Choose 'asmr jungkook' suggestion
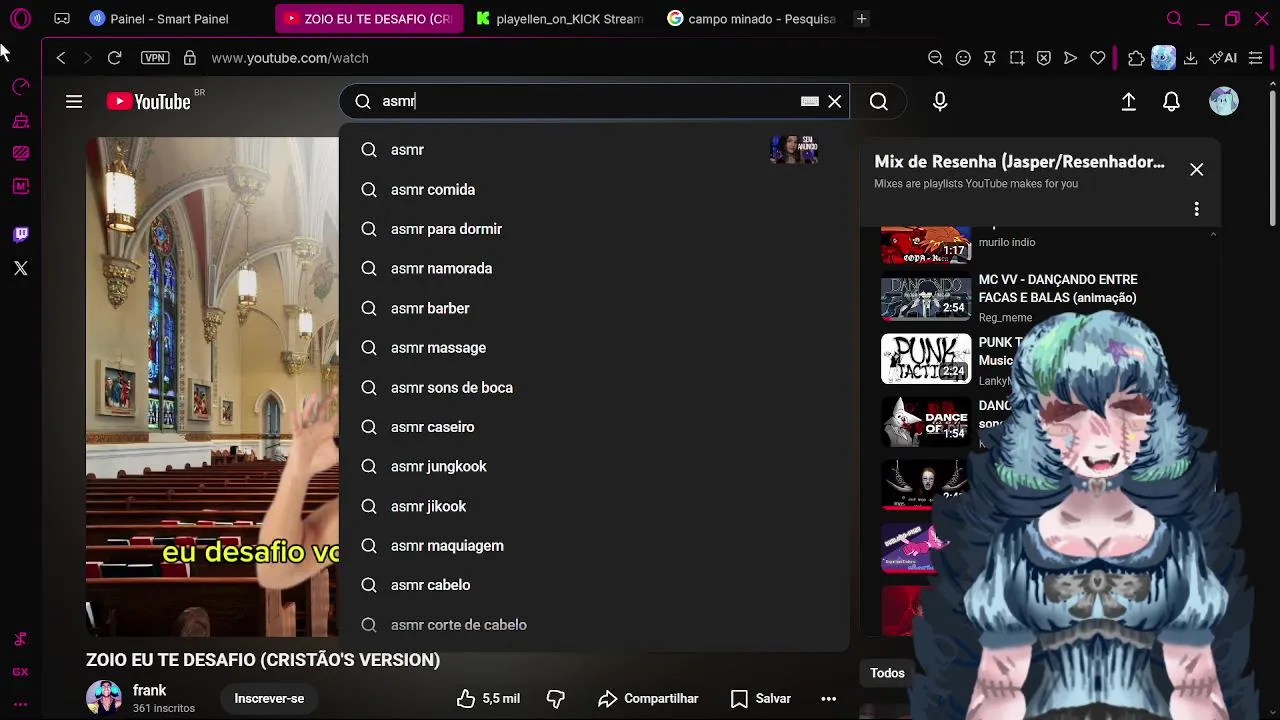 pyautogui.click(x=595, y=466)
